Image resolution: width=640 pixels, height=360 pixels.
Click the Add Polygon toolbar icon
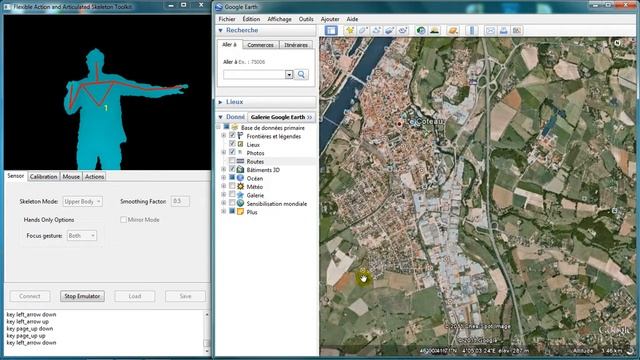tap(363, 31)
